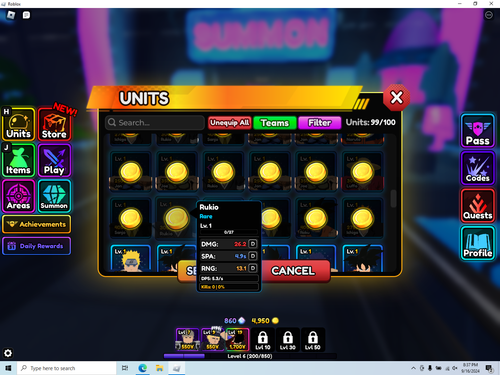Click the Unequip All button

click(230, 123)
